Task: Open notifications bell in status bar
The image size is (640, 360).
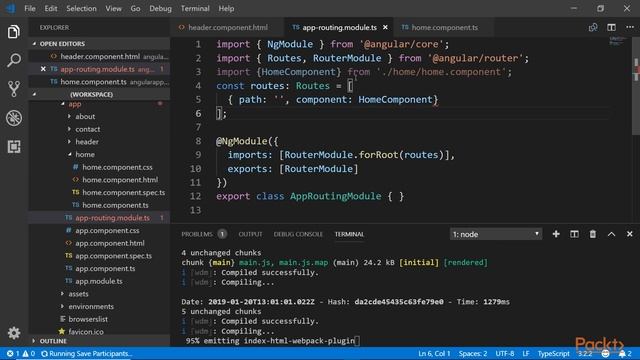Action: pos(625,353)
